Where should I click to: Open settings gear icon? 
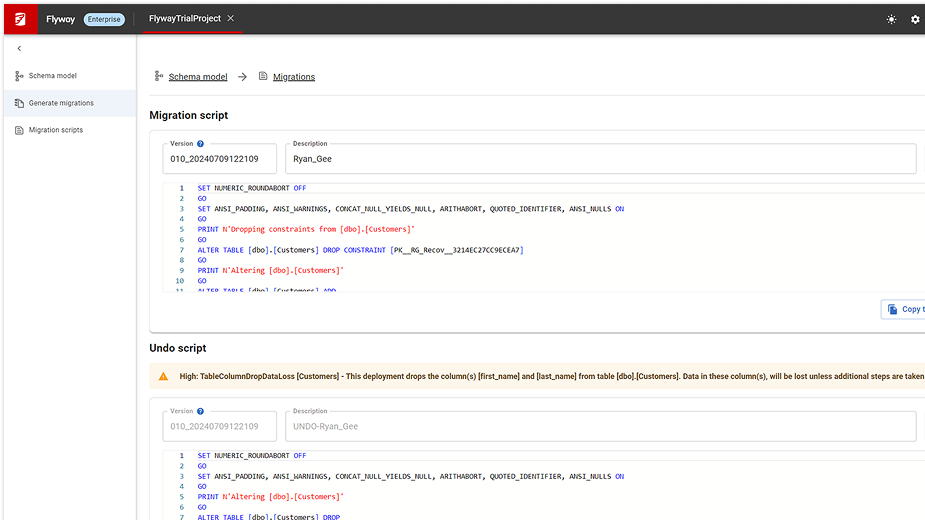[915, 19]
